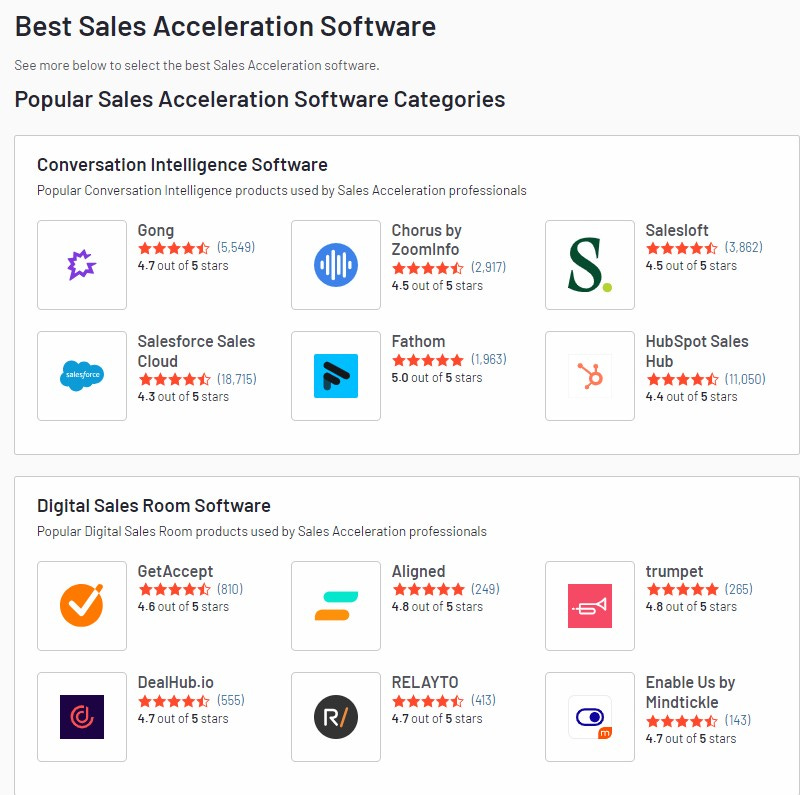Open the Enable Us by Mindtickle logo
This screenshot has width=800, height=795.
590,717
